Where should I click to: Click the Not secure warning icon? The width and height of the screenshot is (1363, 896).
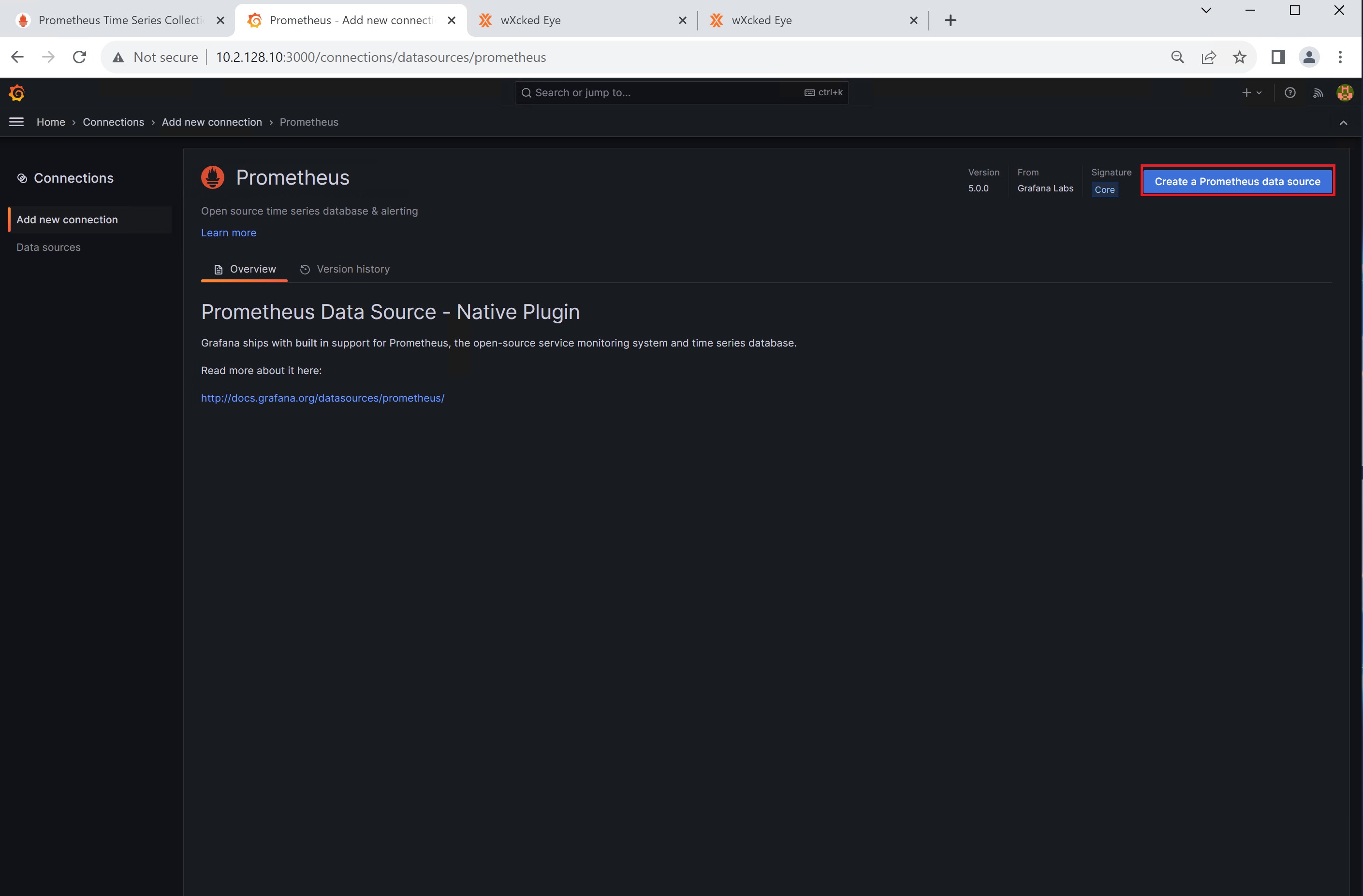pos(118,57)
